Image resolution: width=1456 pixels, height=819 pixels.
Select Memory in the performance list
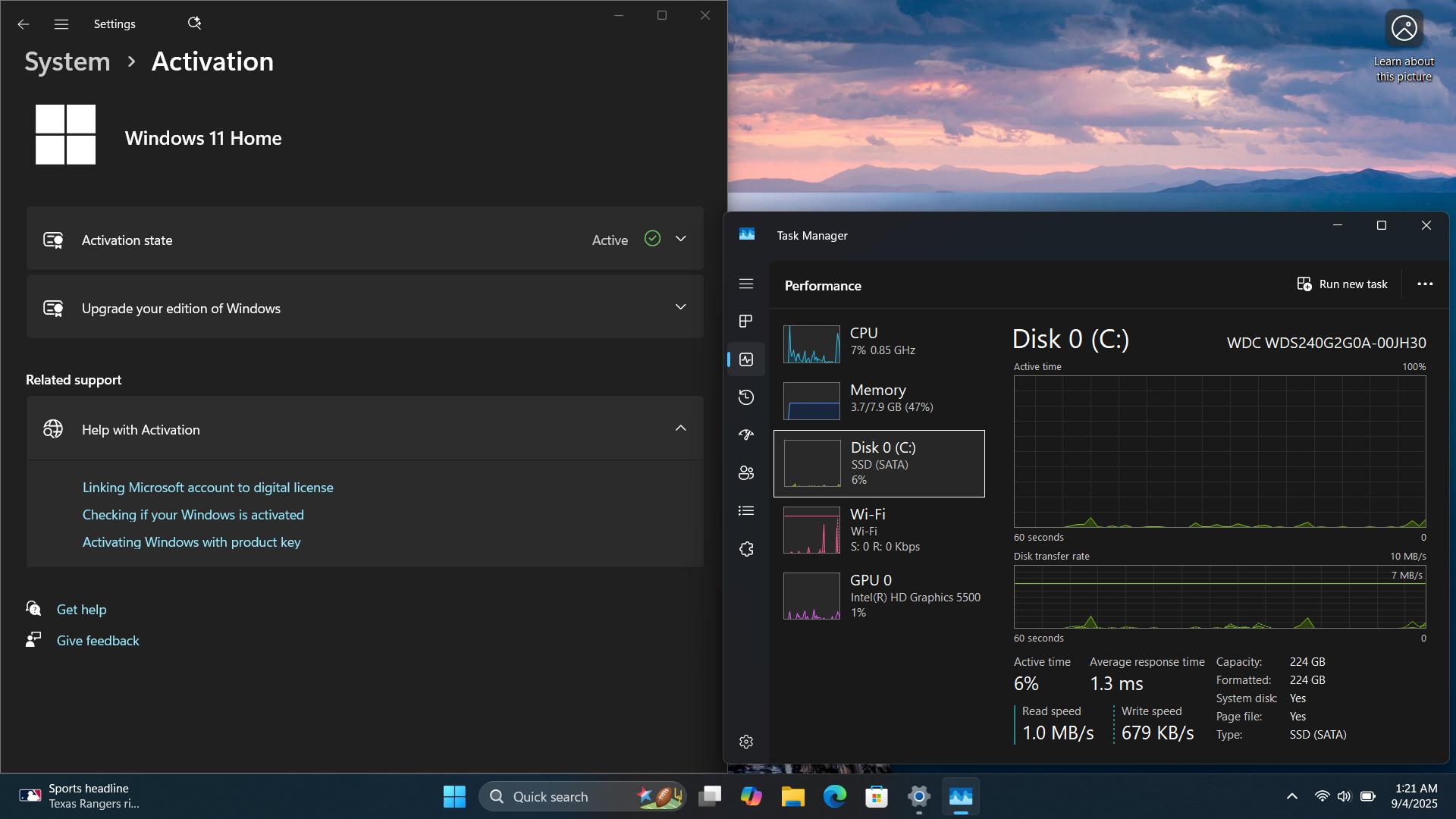[x=880, y=399]
